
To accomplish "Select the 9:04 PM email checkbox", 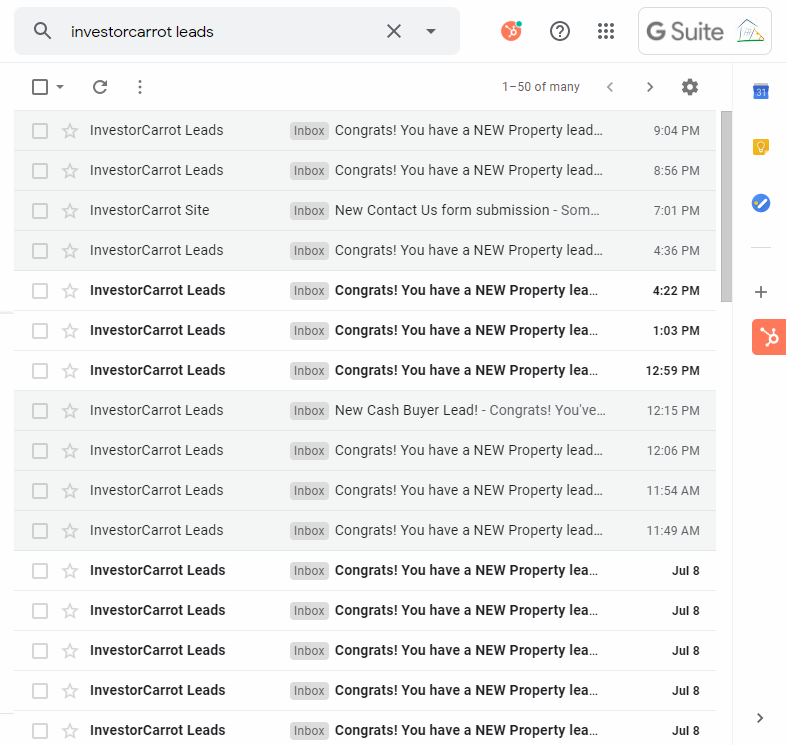I will [40, 131].
